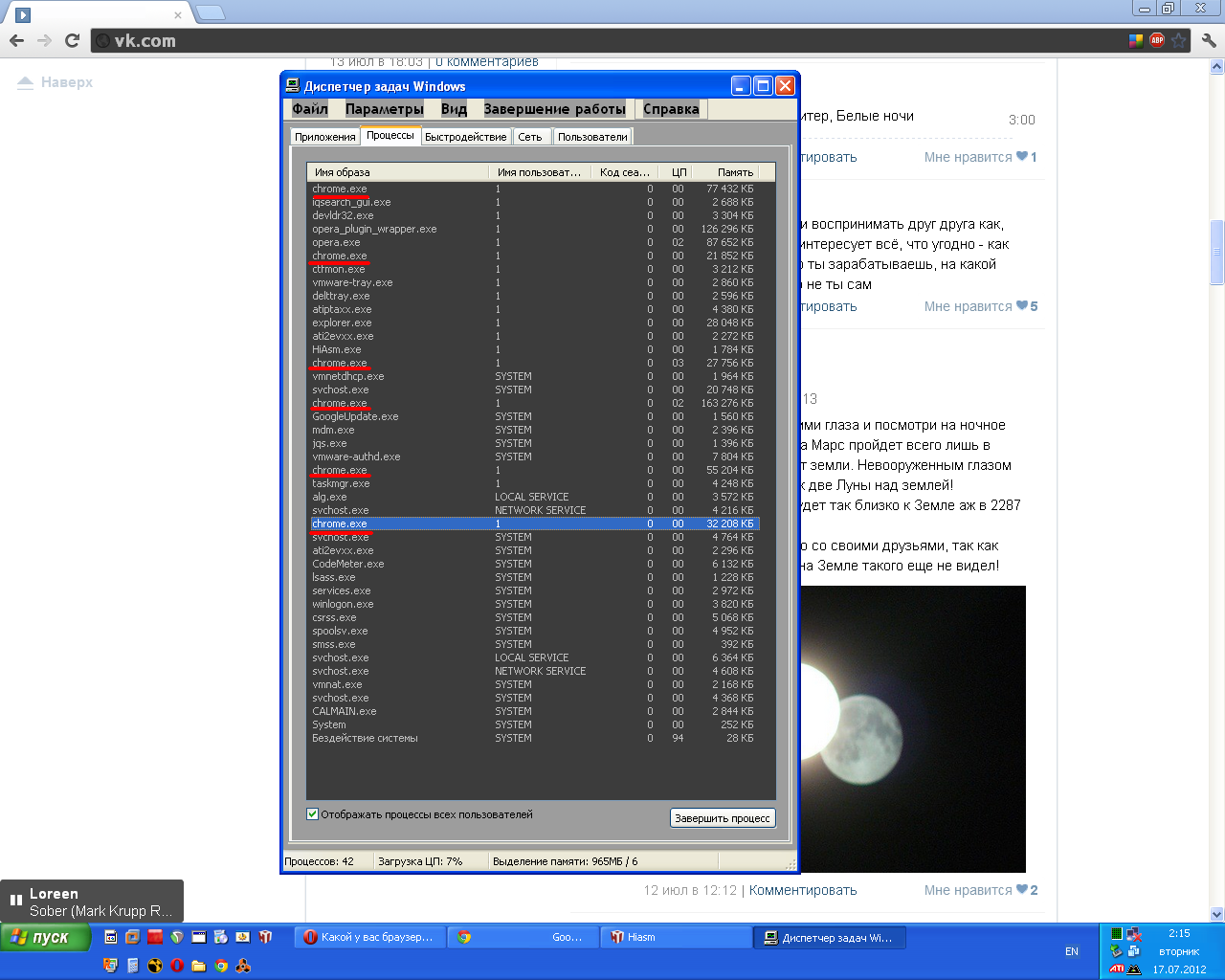Click the heart icon showing 5 likes
This screenshot has width=1225, height=980.
pyautogui.click(x=1022, y=306)
